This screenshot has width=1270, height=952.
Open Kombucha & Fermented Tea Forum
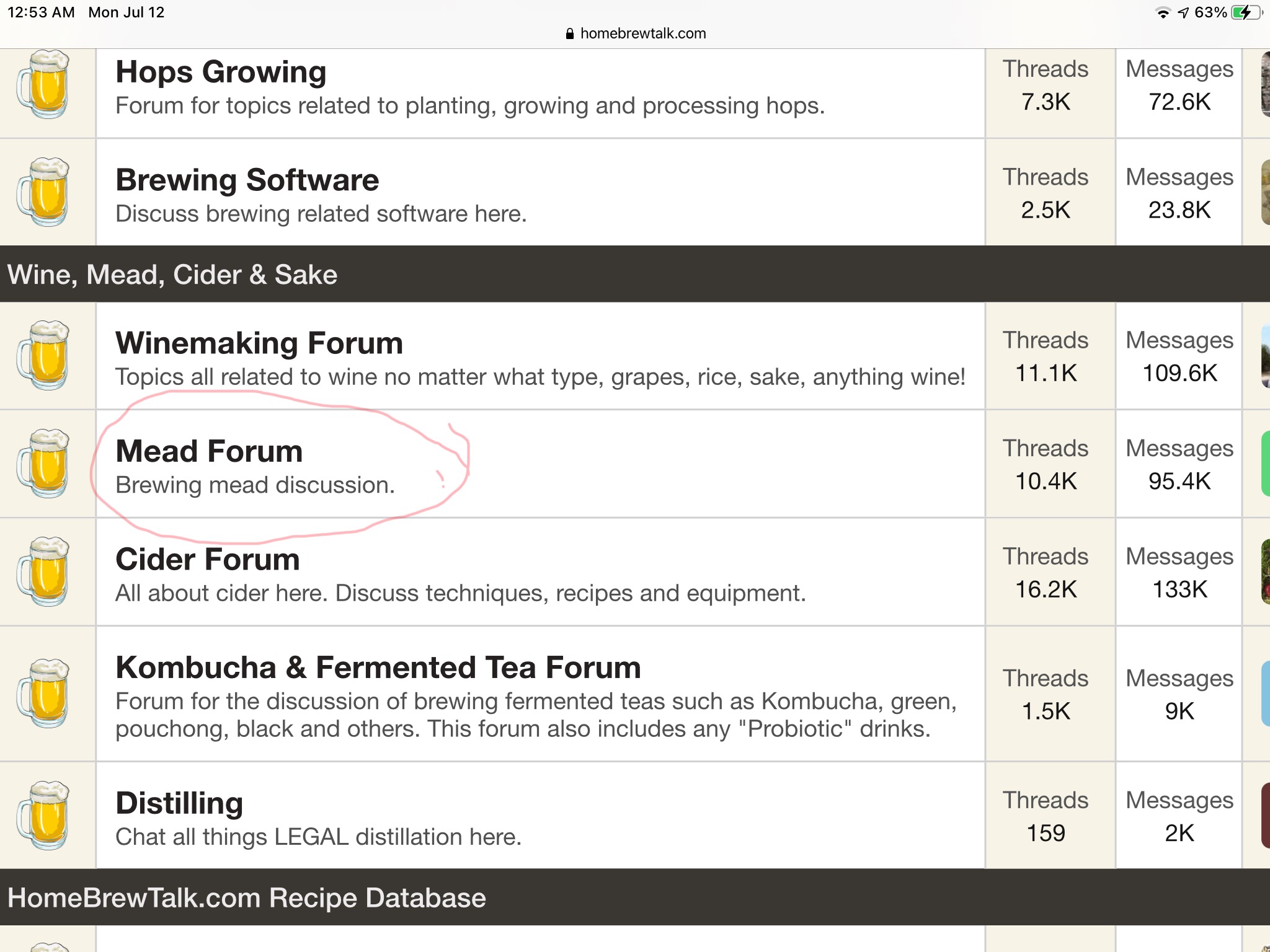[x=378, y=668]
